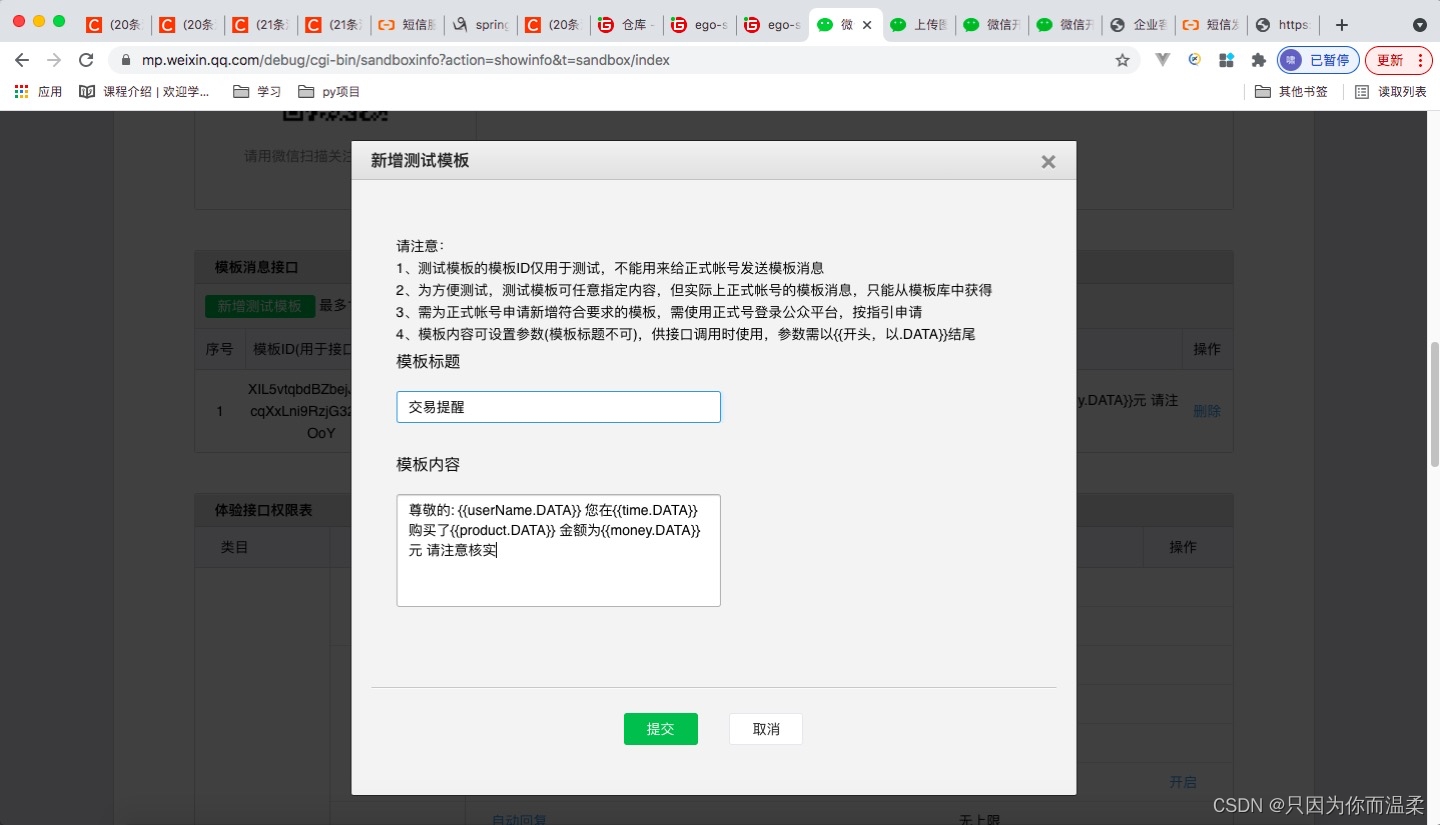Image resolution: width=1440 pixels, height=825 pixels.
Task: Open the 应用 apps shortcut in the bookmarks bar
Action: [x=38, y=91]
